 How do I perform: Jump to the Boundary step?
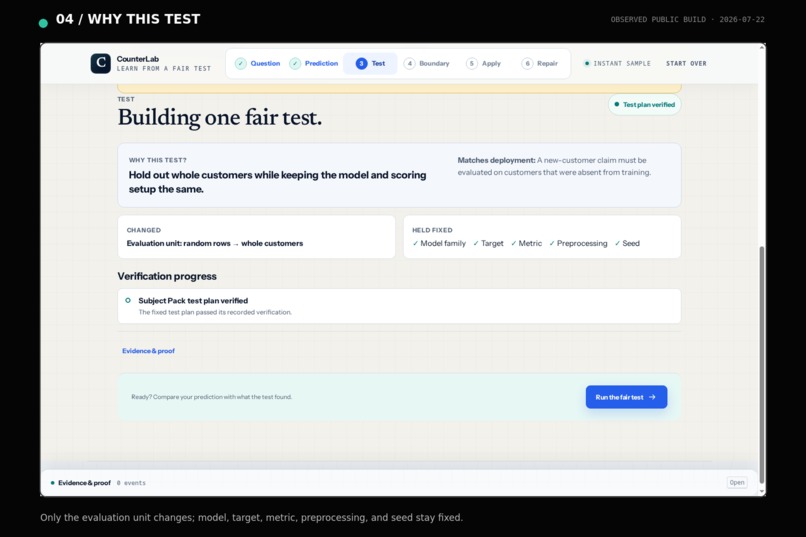427,63
